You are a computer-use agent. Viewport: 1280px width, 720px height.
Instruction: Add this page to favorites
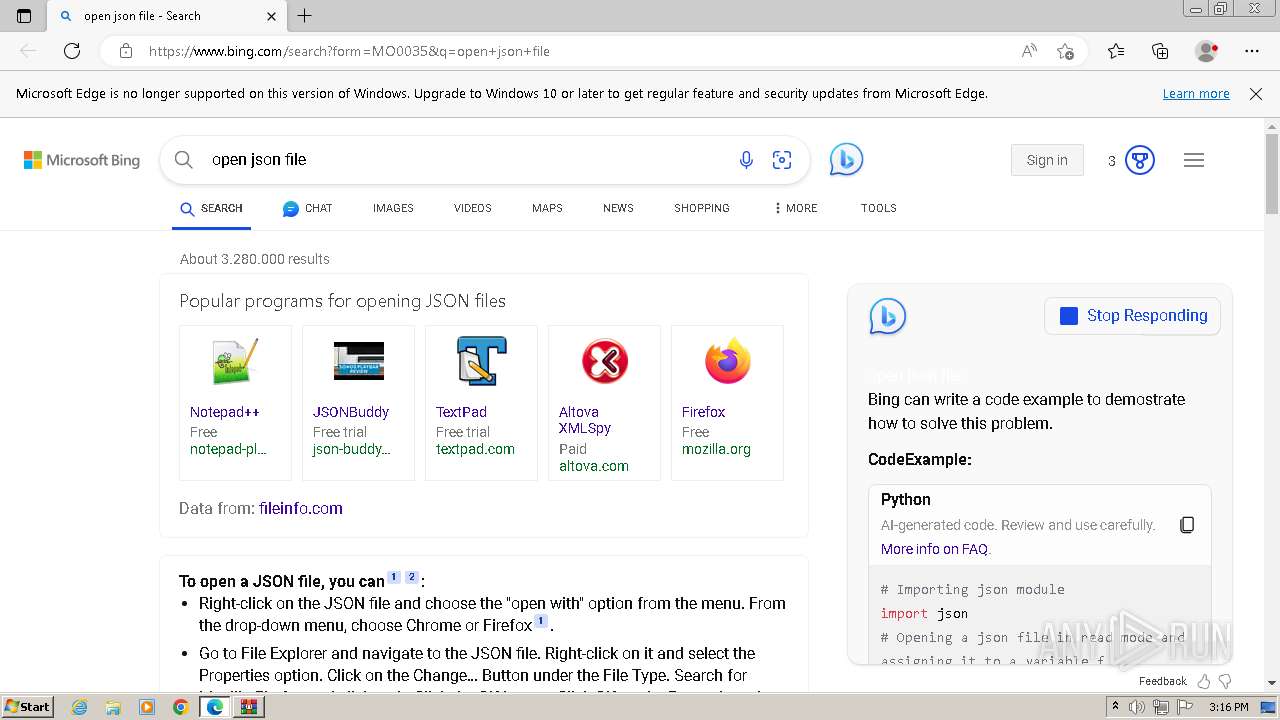pos(1066,51)
